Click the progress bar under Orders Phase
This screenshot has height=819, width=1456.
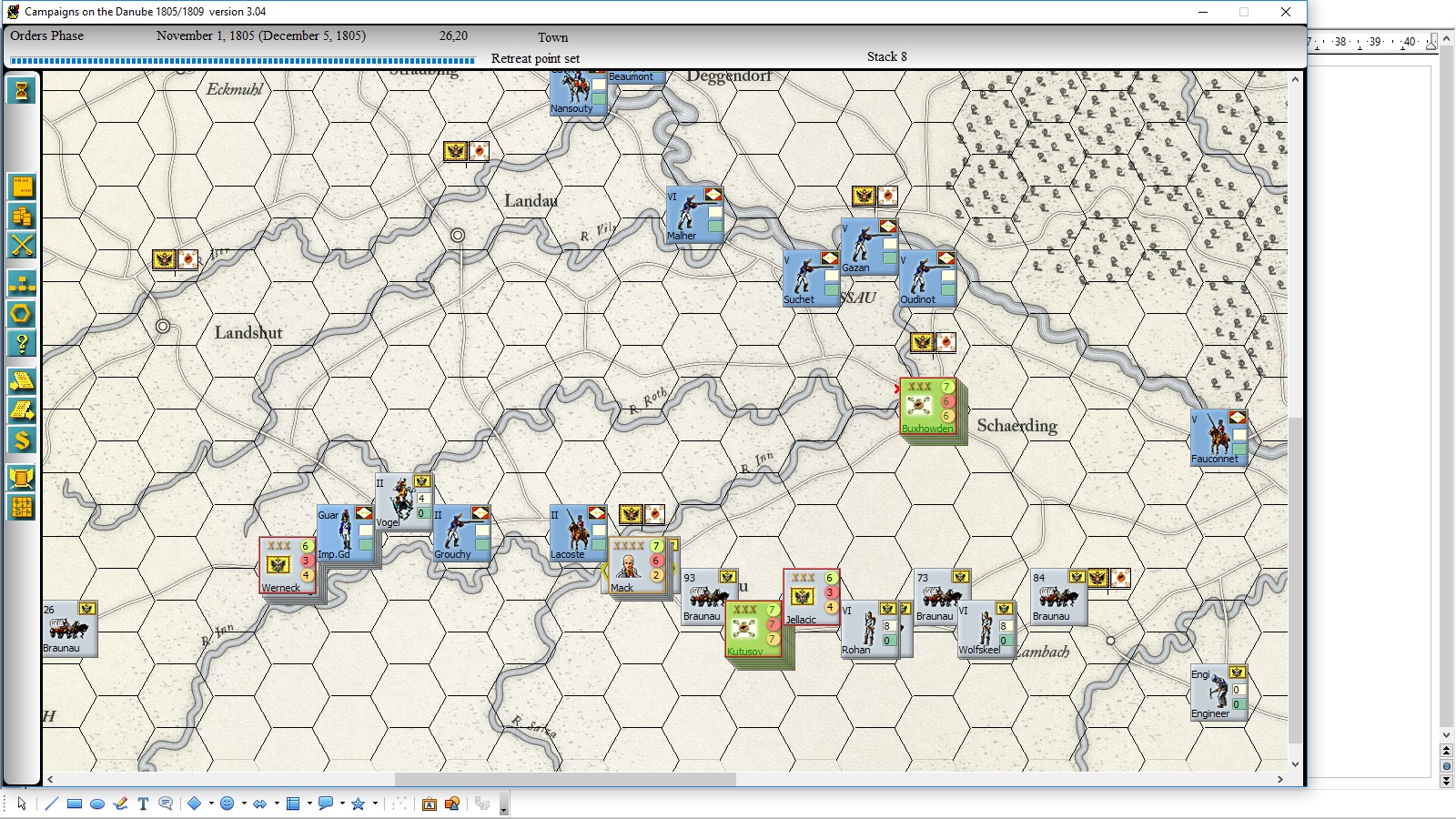point(242,61)
